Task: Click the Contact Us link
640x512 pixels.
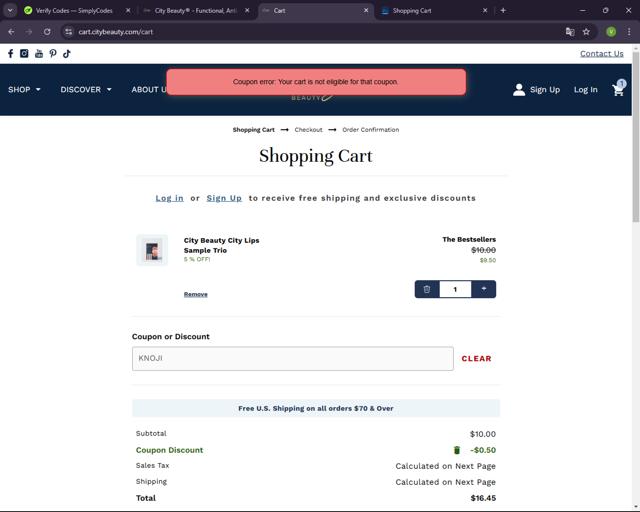Action: pos(602,53)
